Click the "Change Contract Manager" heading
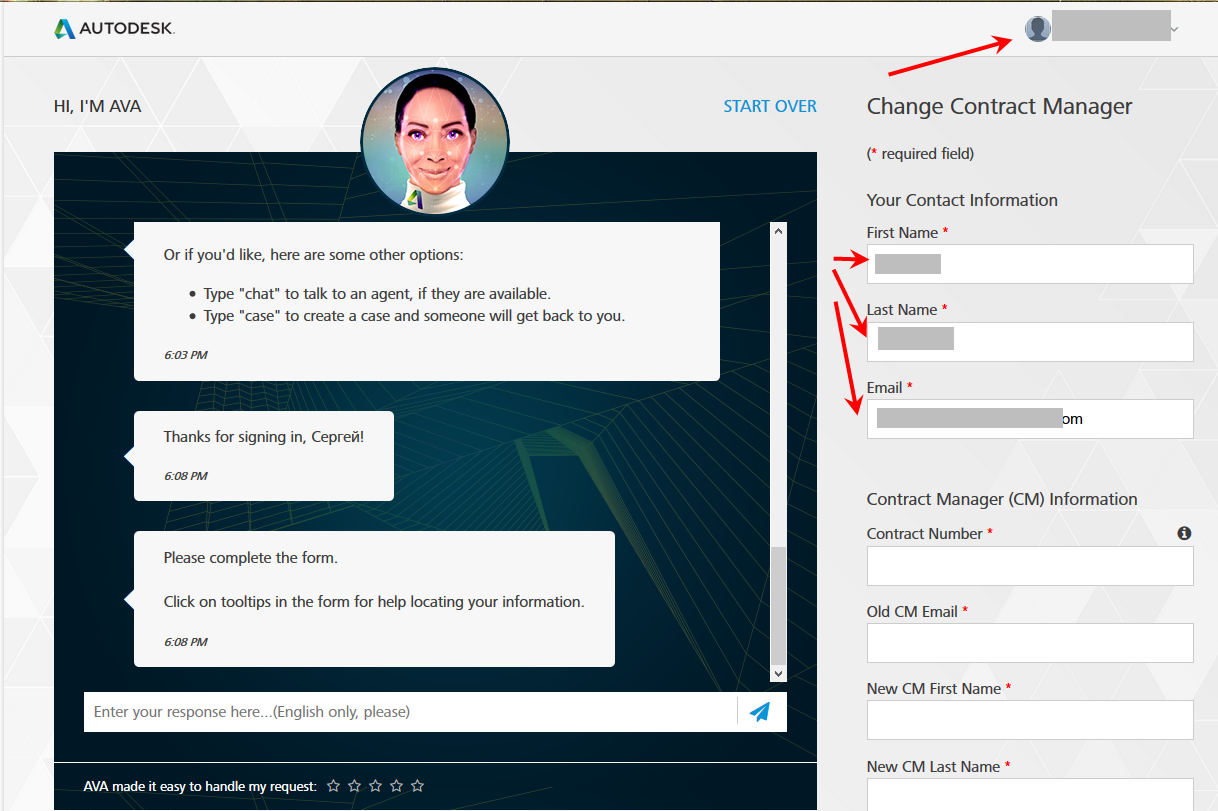Screen dimensions: 1218x811 tap(1000, 106)
